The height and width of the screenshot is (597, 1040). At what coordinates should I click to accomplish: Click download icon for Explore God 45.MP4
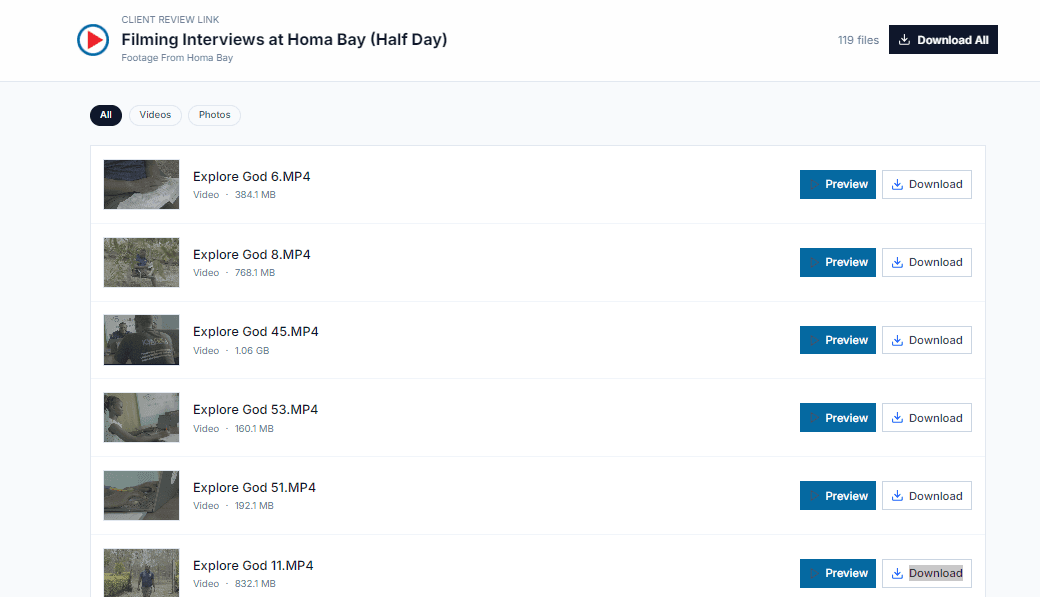[x=897, y=340]
